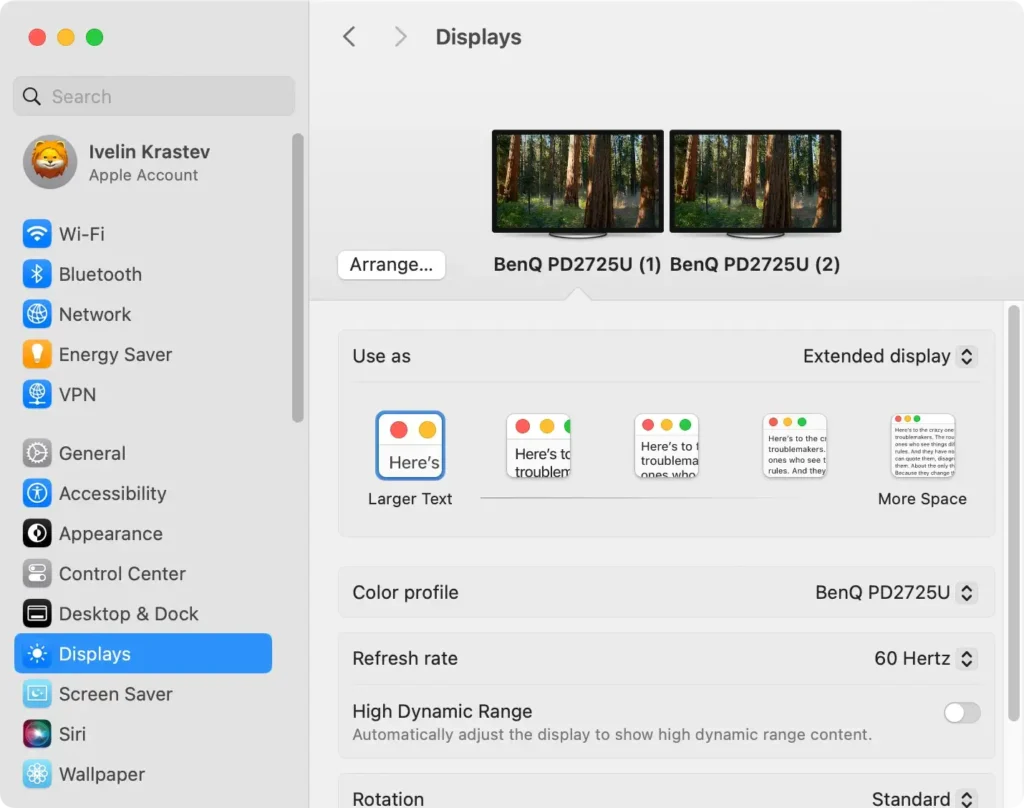
Task: Switch to Desktop & Dock settings
Action: [x=143, y=614]
